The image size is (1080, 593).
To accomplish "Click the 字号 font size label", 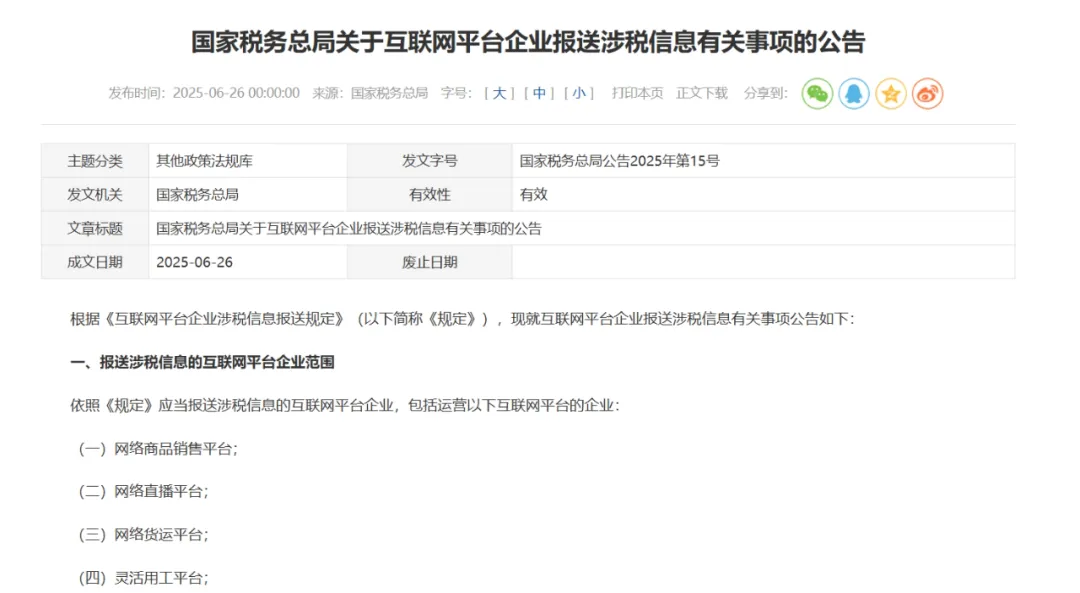I will 457,93.
